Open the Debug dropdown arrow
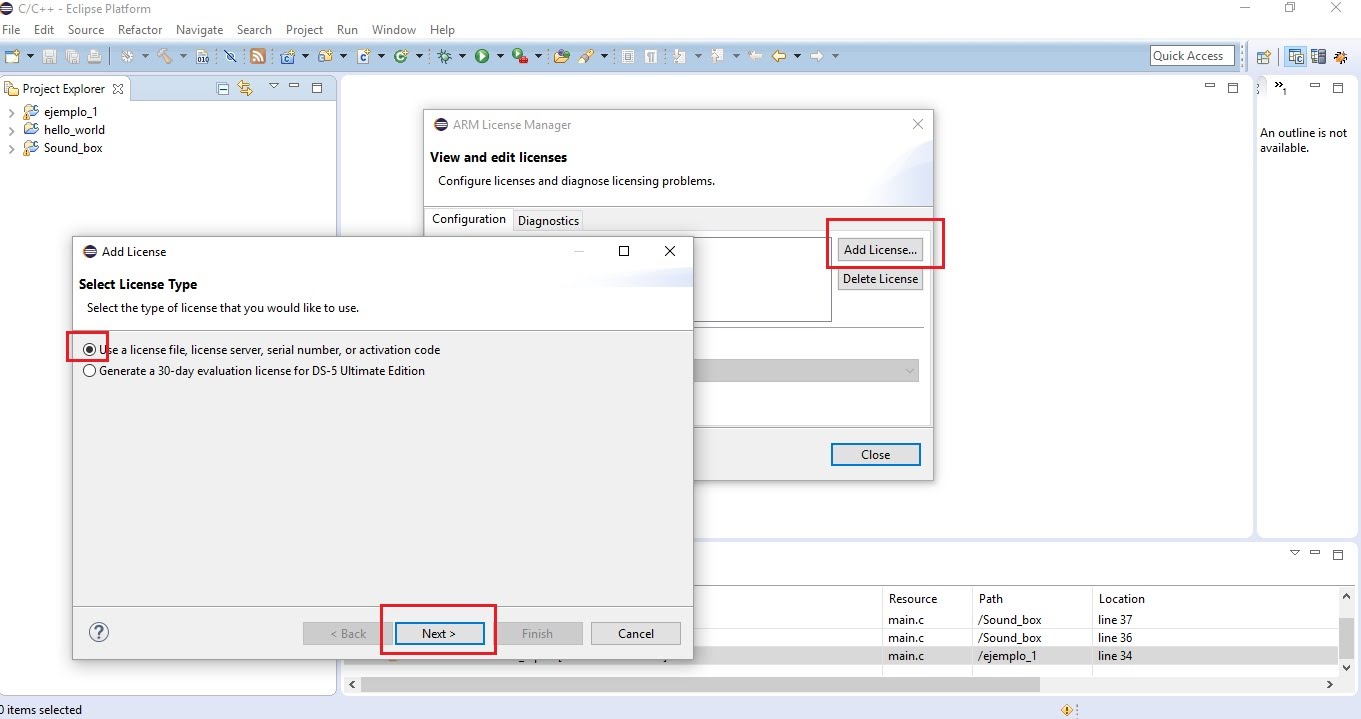This screenshot has width=1361, height=719. click(x=462, y=56)
